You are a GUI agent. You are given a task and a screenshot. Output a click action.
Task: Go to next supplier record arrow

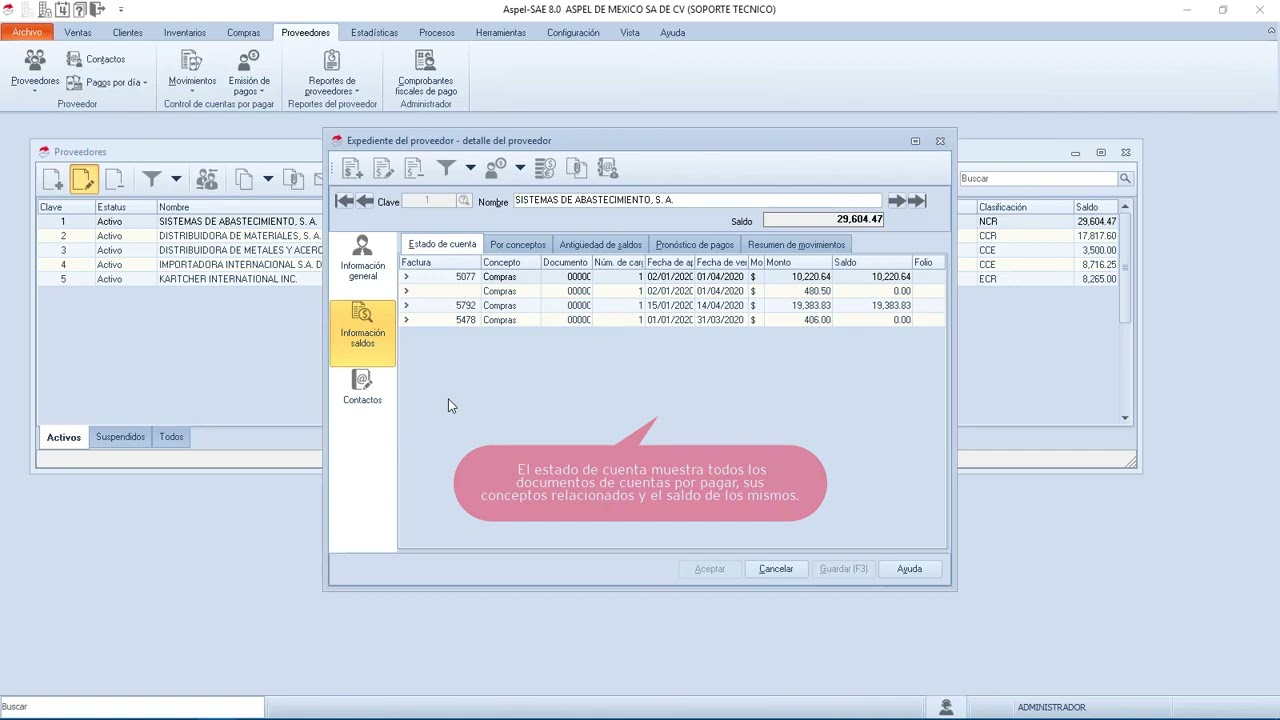click(x=897, y=201)
